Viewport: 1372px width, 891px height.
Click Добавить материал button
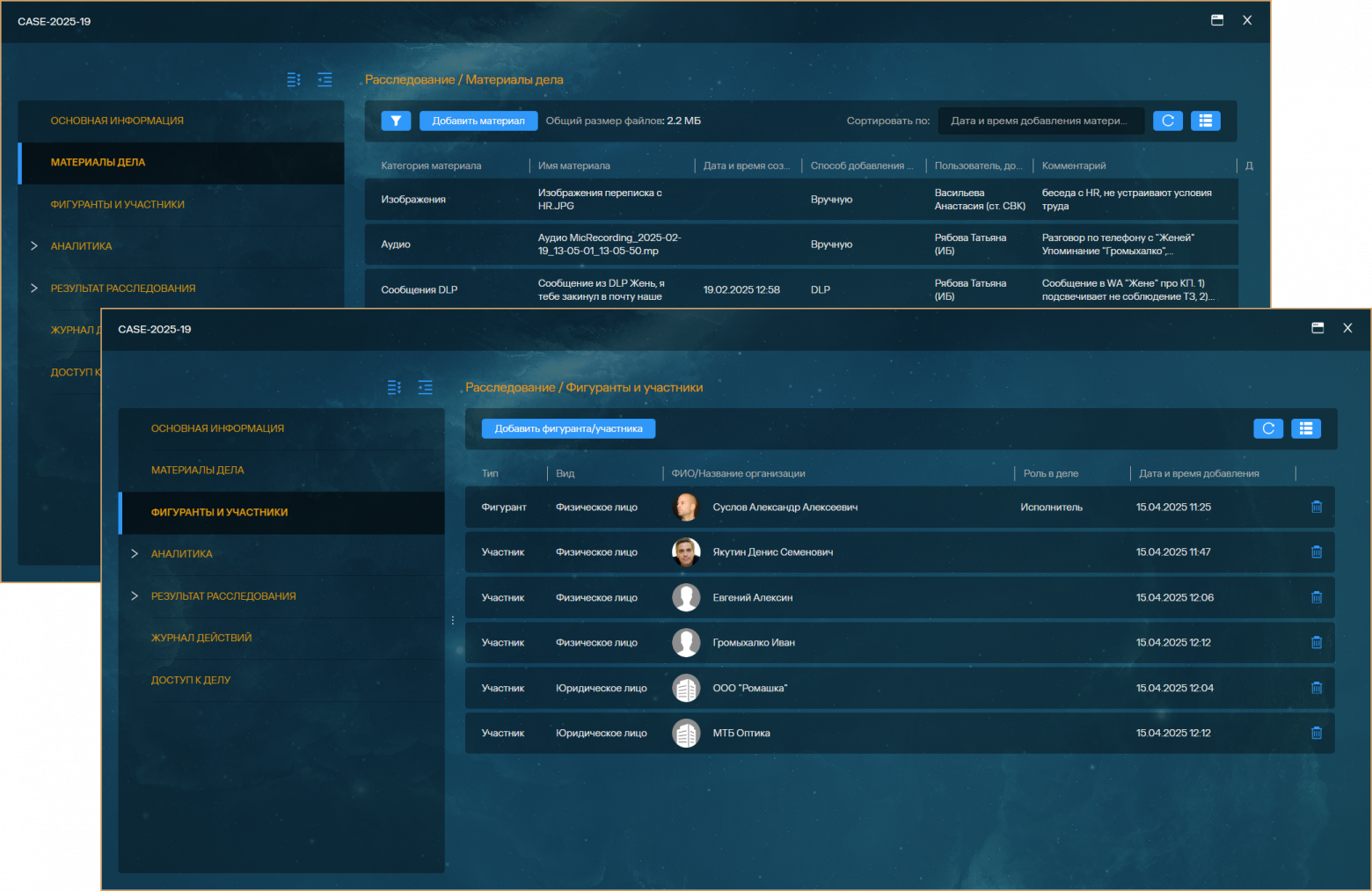[x=478, y=121]
